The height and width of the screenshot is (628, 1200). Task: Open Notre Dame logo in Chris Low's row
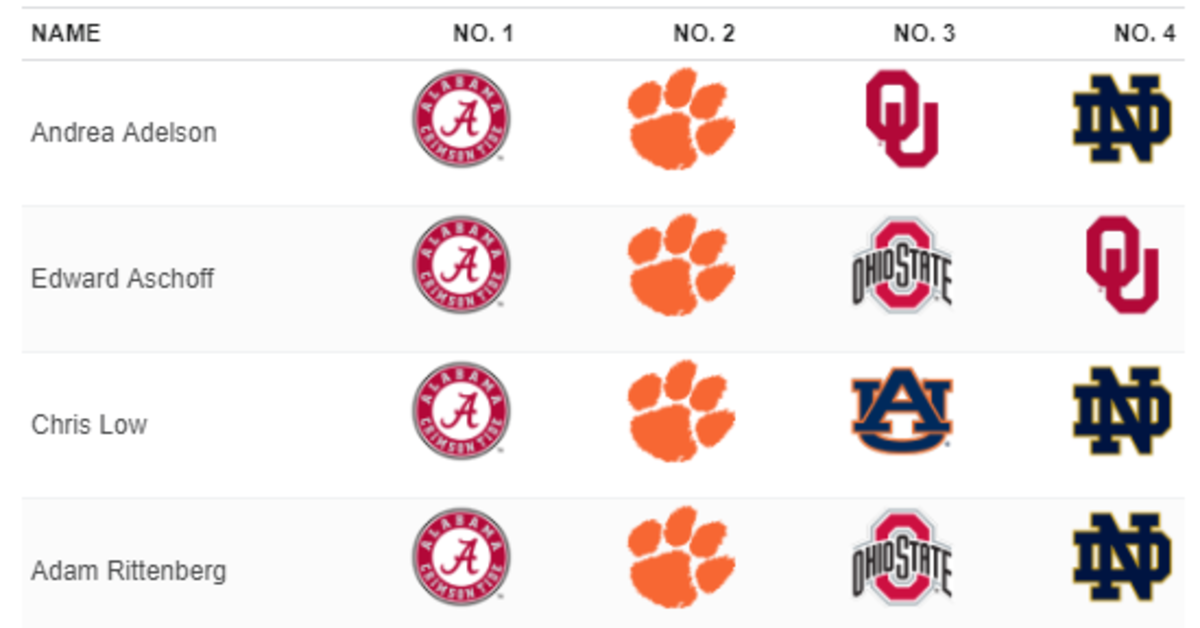pyautogui.click(x=1122, y=411)
